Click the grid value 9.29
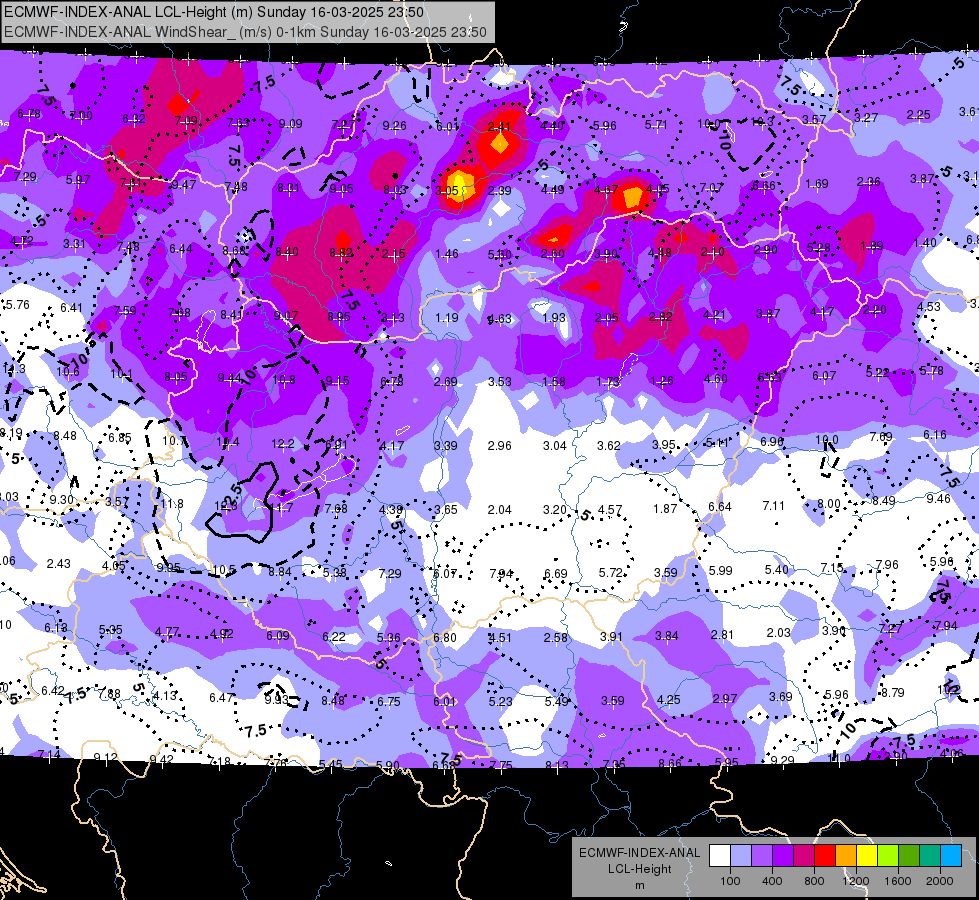 pyautogui.click(x=782, y=760)
